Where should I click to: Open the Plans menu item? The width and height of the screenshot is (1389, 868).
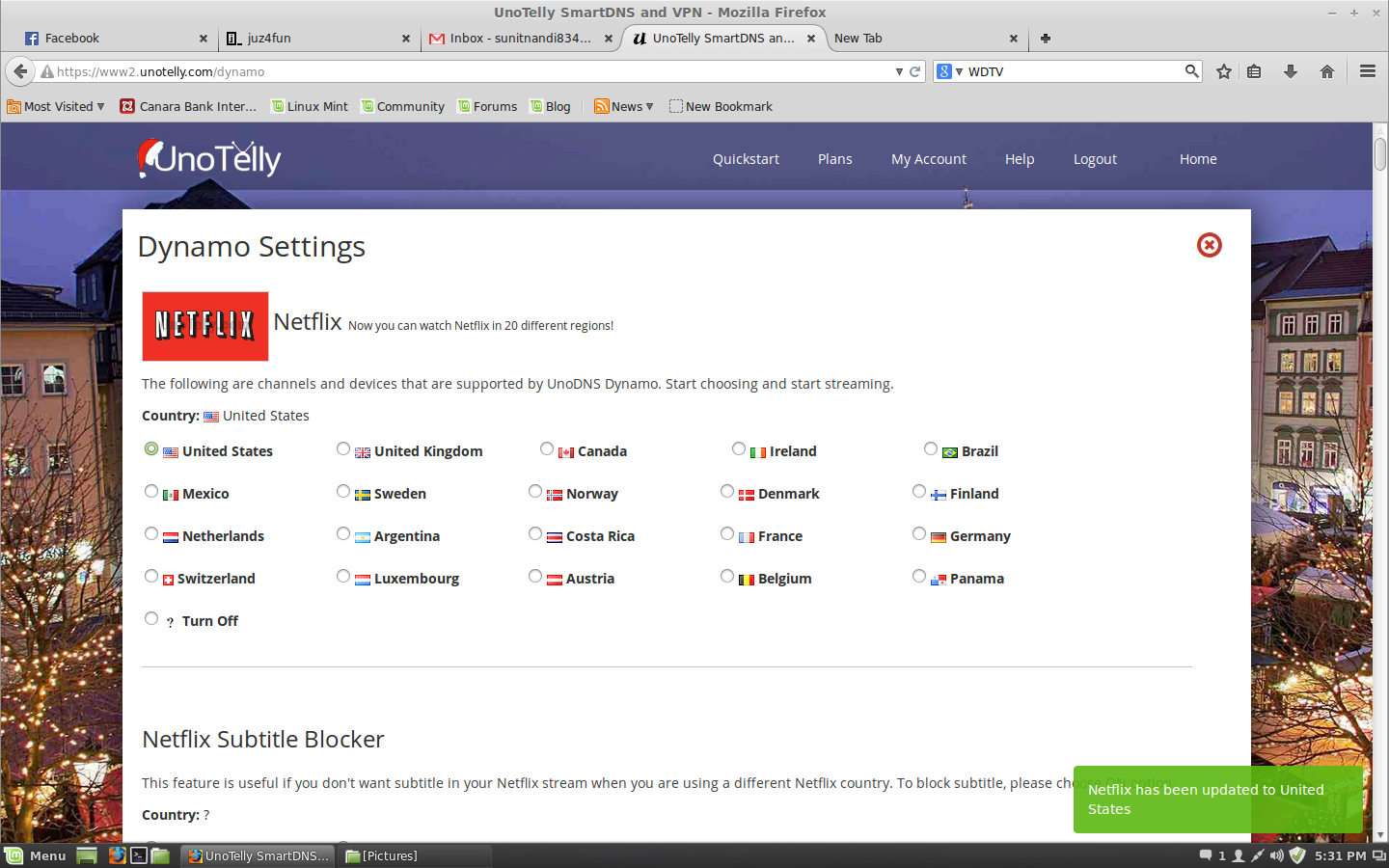[x=834, y=159]
